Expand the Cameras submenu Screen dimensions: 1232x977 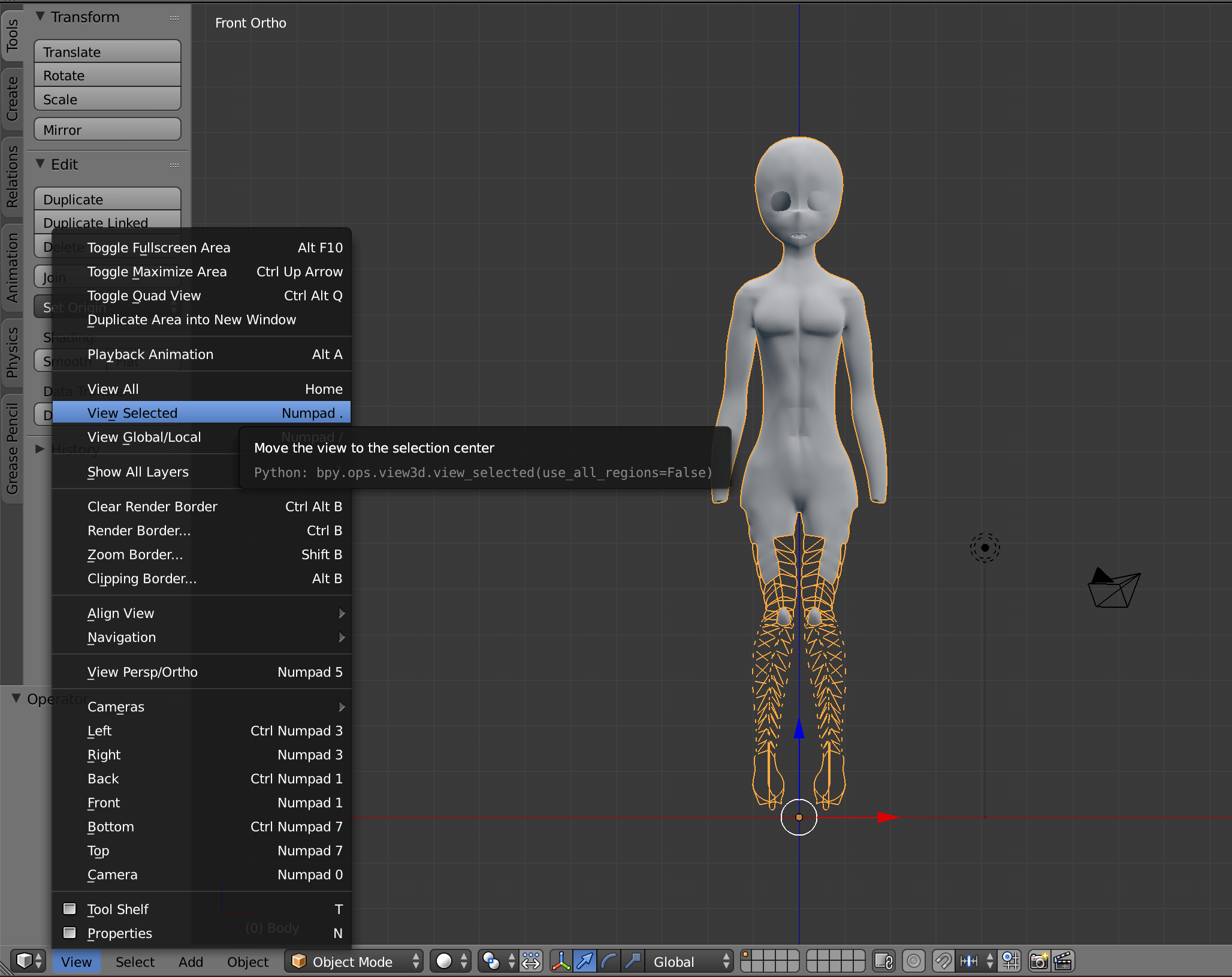pos(201,707)
